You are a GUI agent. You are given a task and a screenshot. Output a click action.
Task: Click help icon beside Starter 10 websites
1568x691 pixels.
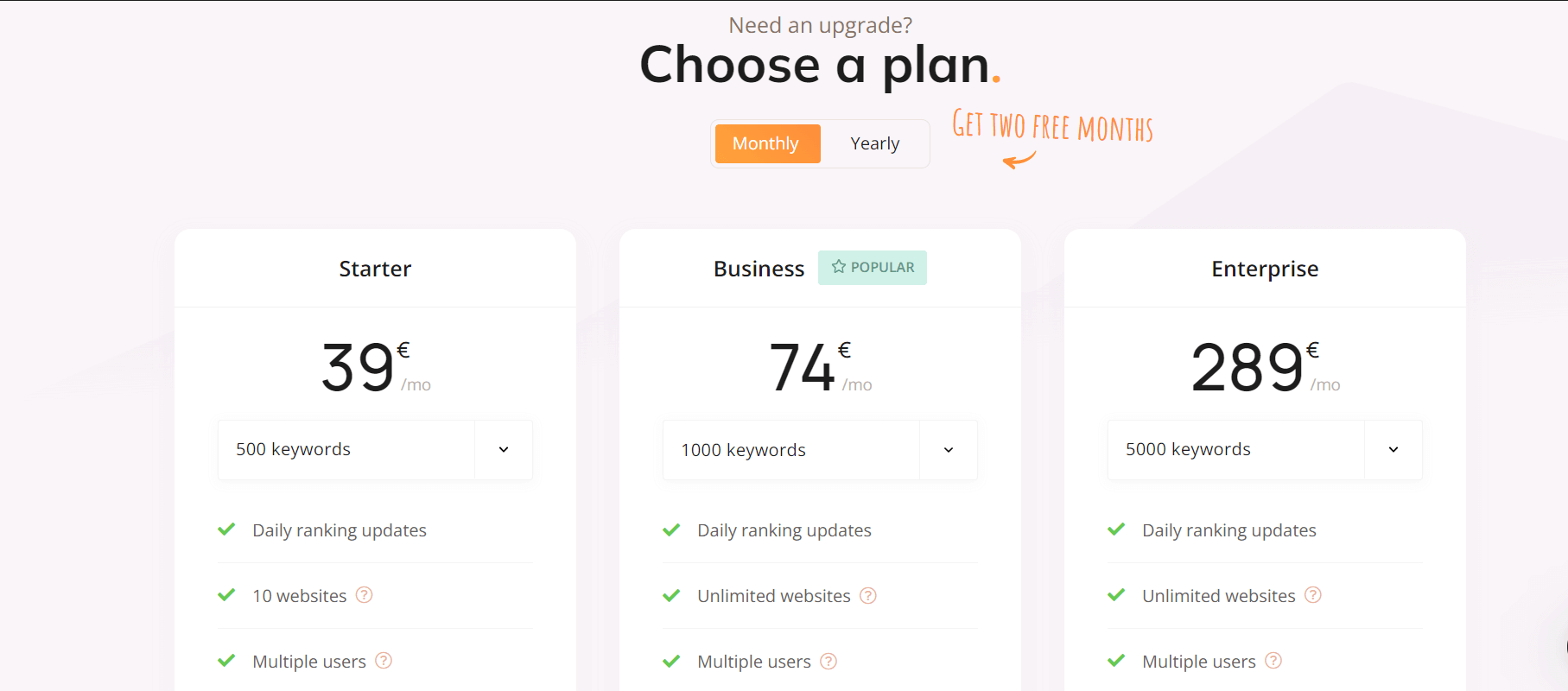coord(365,595)
